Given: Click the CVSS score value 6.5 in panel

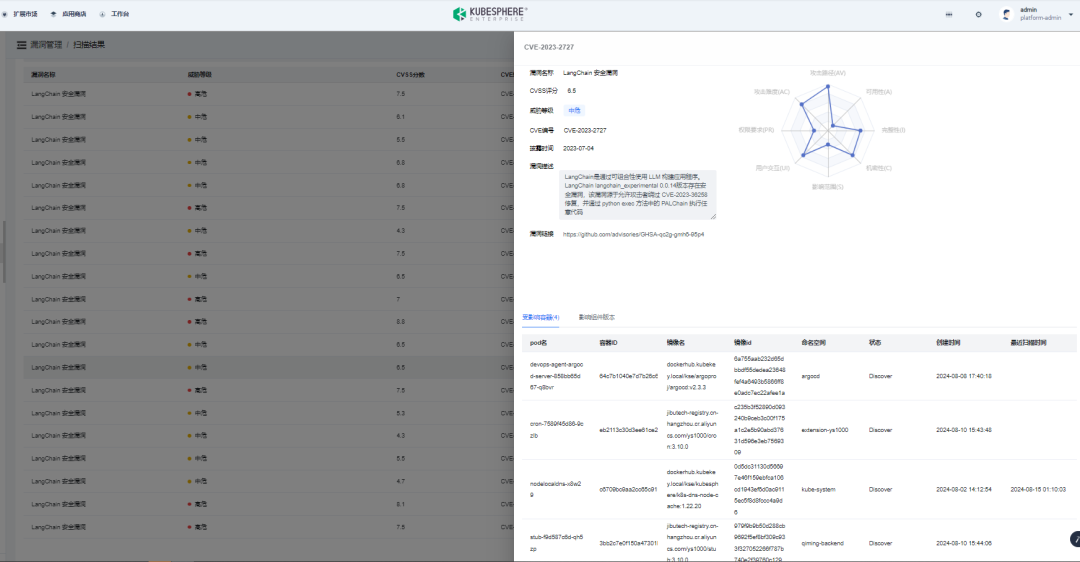Looking at the screenshot, I should click(572, 91).
